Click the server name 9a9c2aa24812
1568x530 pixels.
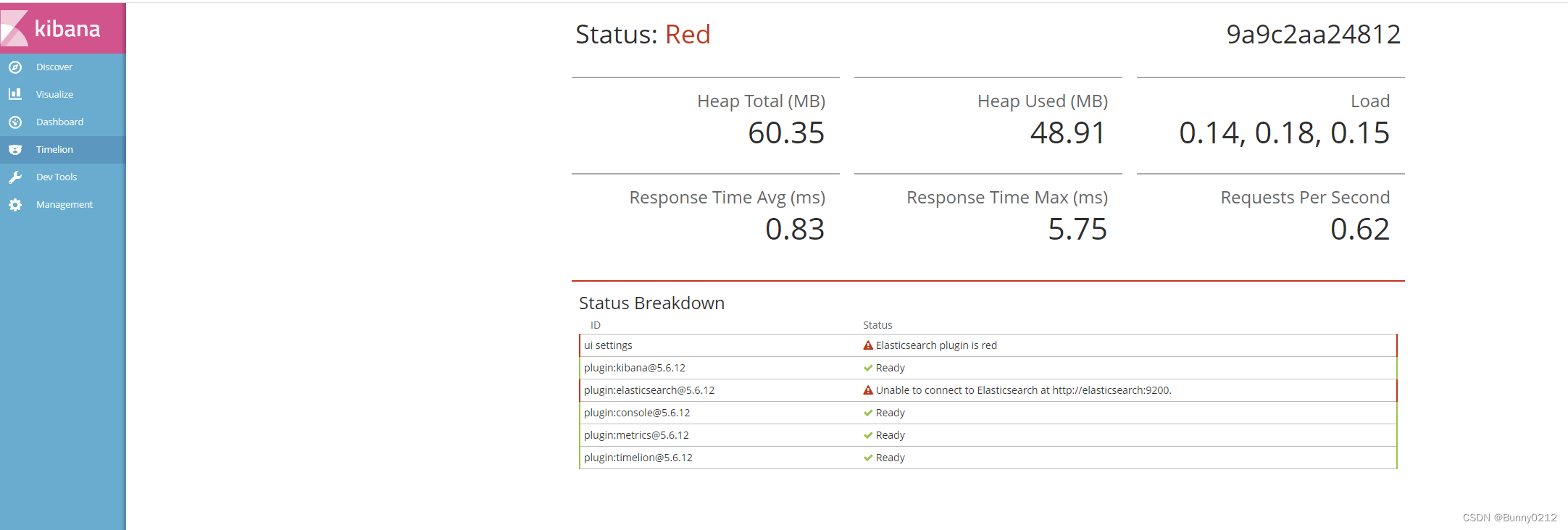[1313, 34]
